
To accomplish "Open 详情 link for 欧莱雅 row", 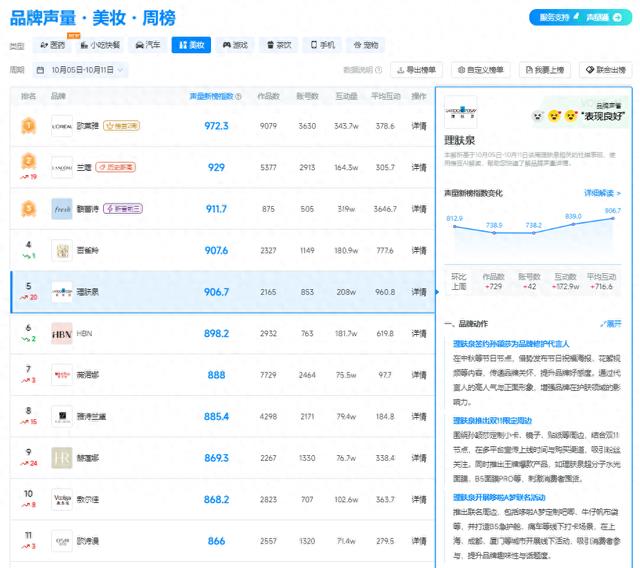I will coord(419,126).
